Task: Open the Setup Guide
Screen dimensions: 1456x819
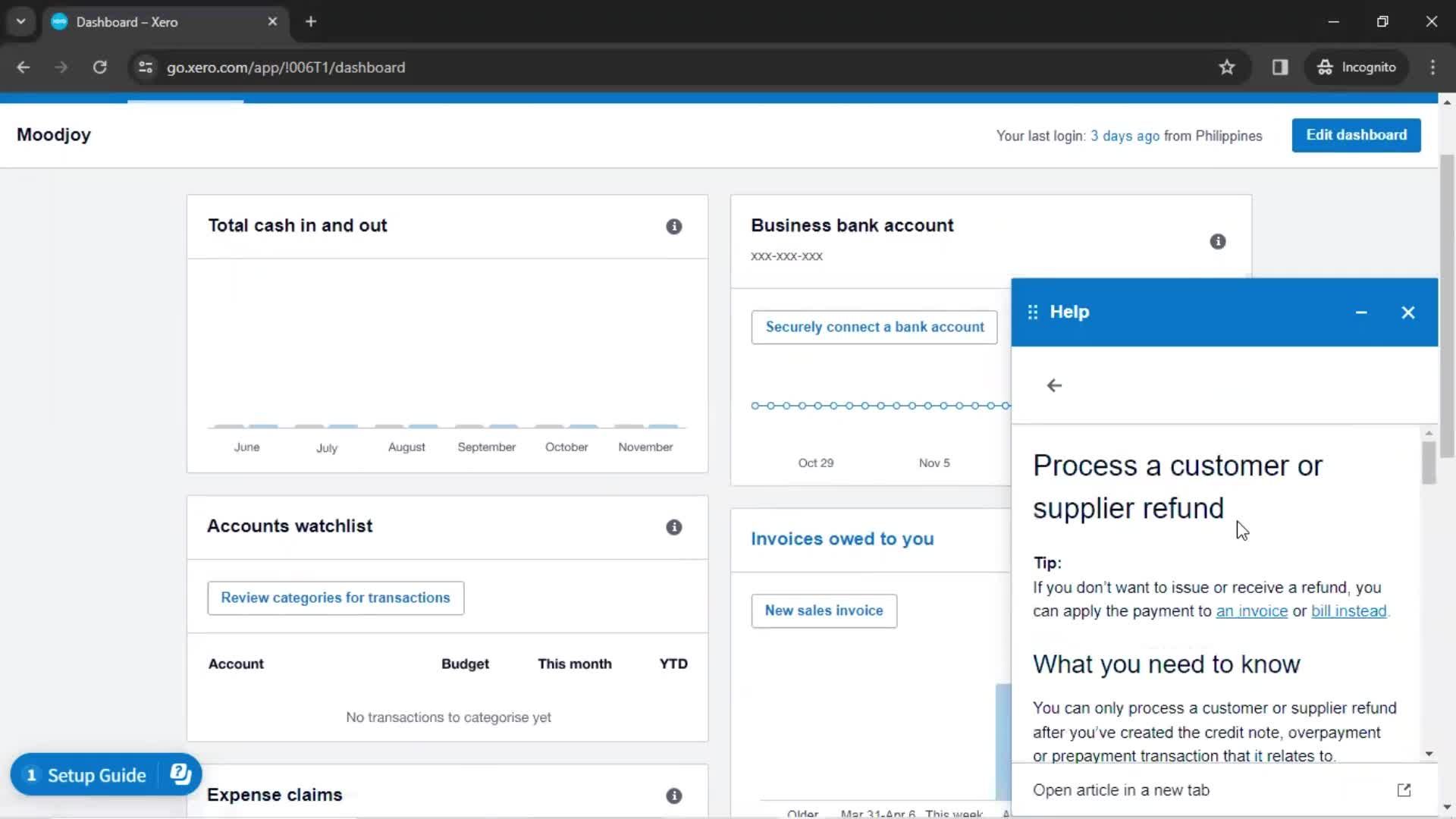Action: click(85, 775)
